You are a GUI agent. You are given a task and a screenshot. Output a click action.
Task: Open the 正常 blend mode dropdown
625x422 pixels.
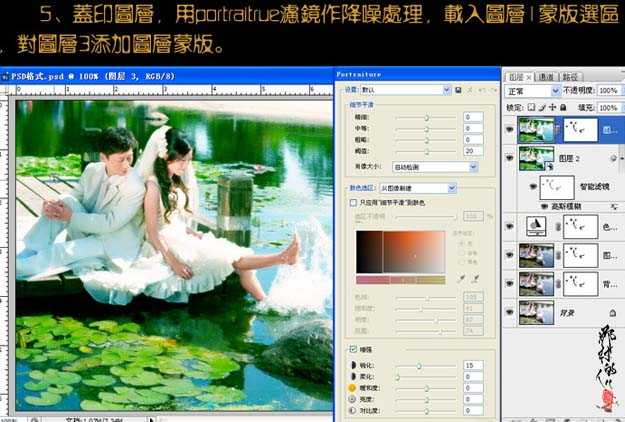pos(533,91)
